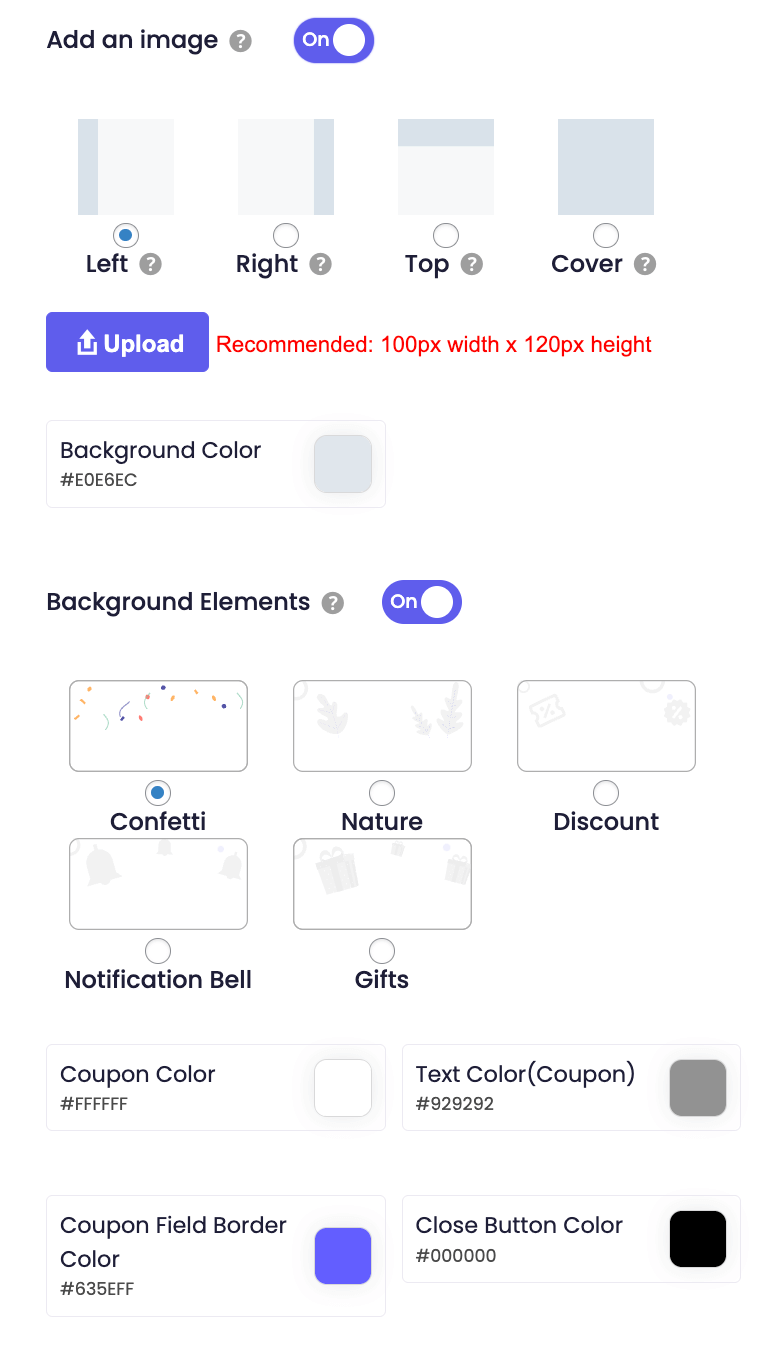Click the help icon beside Top
Image resolution: width=766 pixels, height=1372 pixels.
tap(471, 264)
